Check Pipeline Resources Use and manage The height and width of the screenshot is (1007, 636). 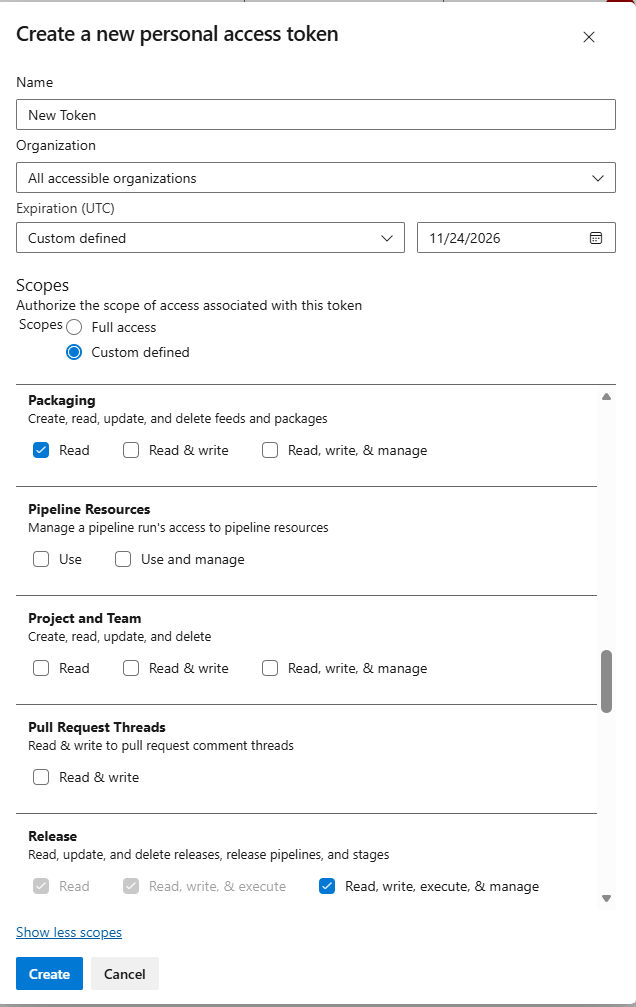coord(123,559)
